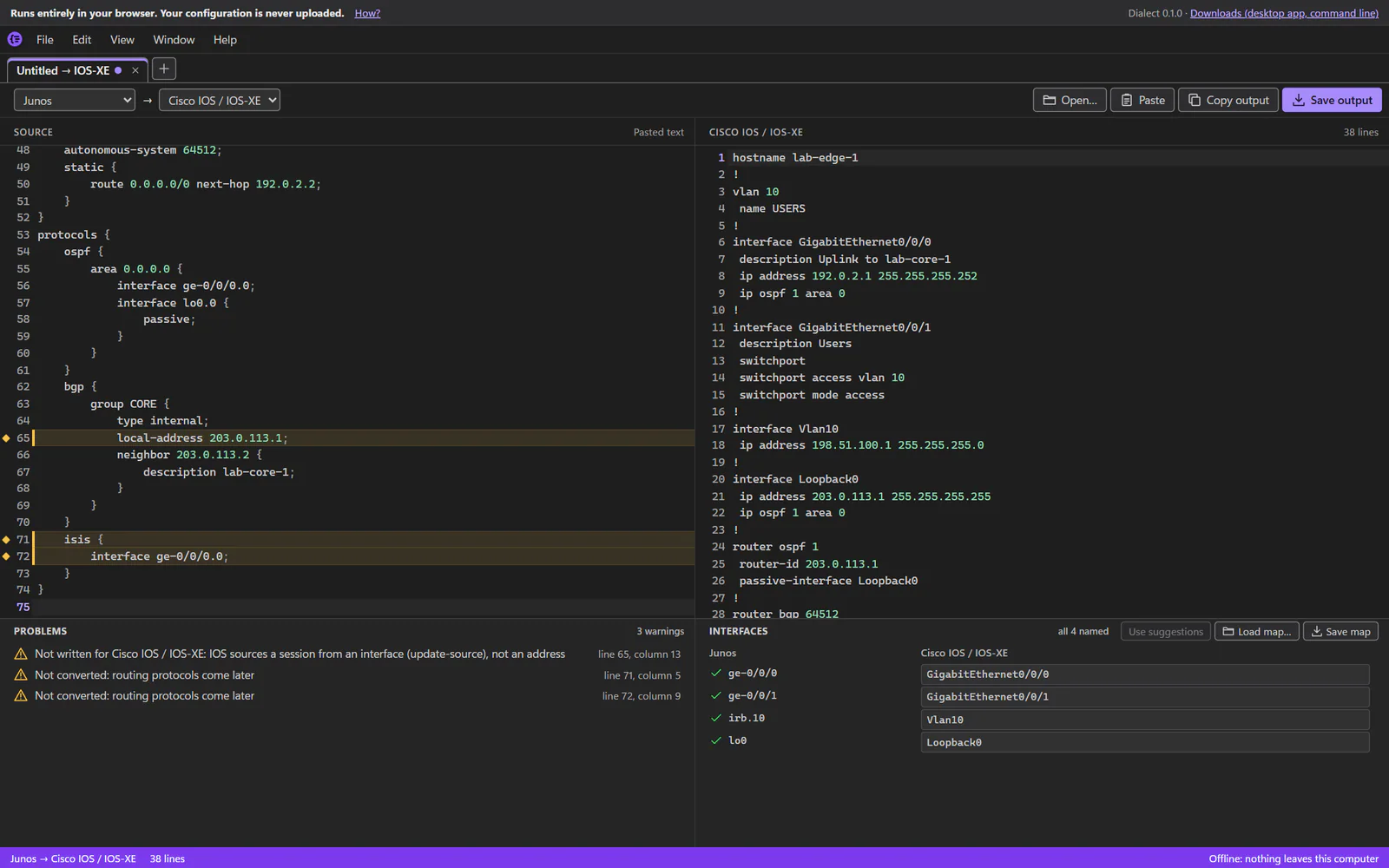
Task: Click warning icon for update-source problem
Action: [x=21, y=654]
